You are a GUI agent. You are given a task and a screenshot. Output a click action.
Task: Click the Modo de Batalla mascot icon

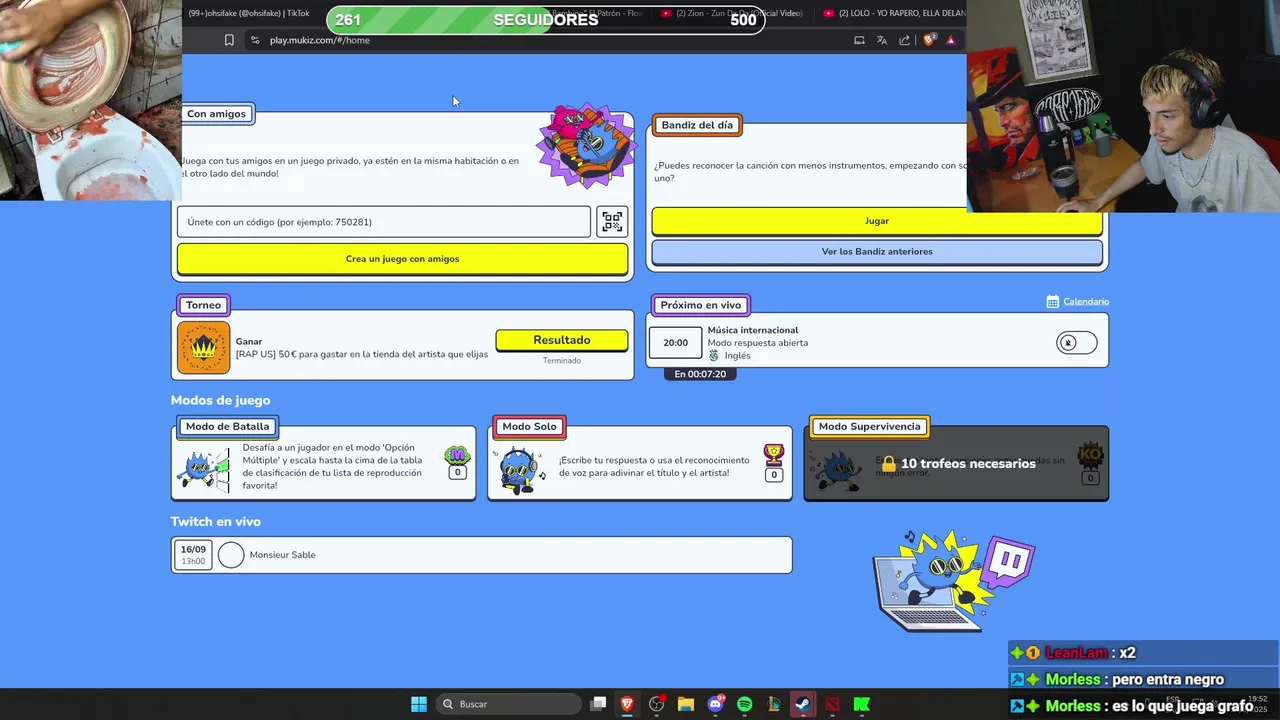click(x=204, y=468)
